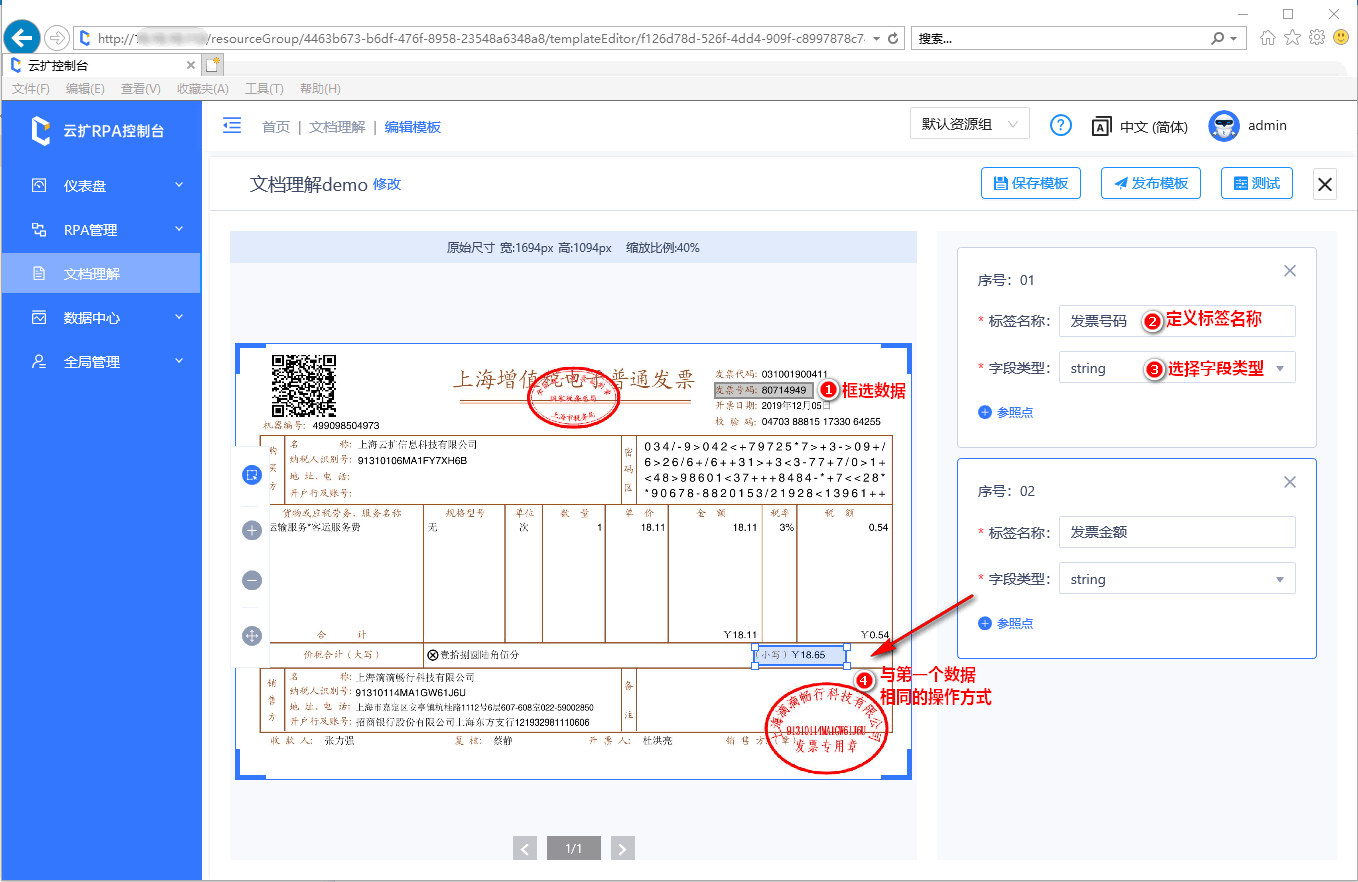Open the browser home icon
The width and height of the screenshot is (1358, 882).
click(x=1268, y=38)
